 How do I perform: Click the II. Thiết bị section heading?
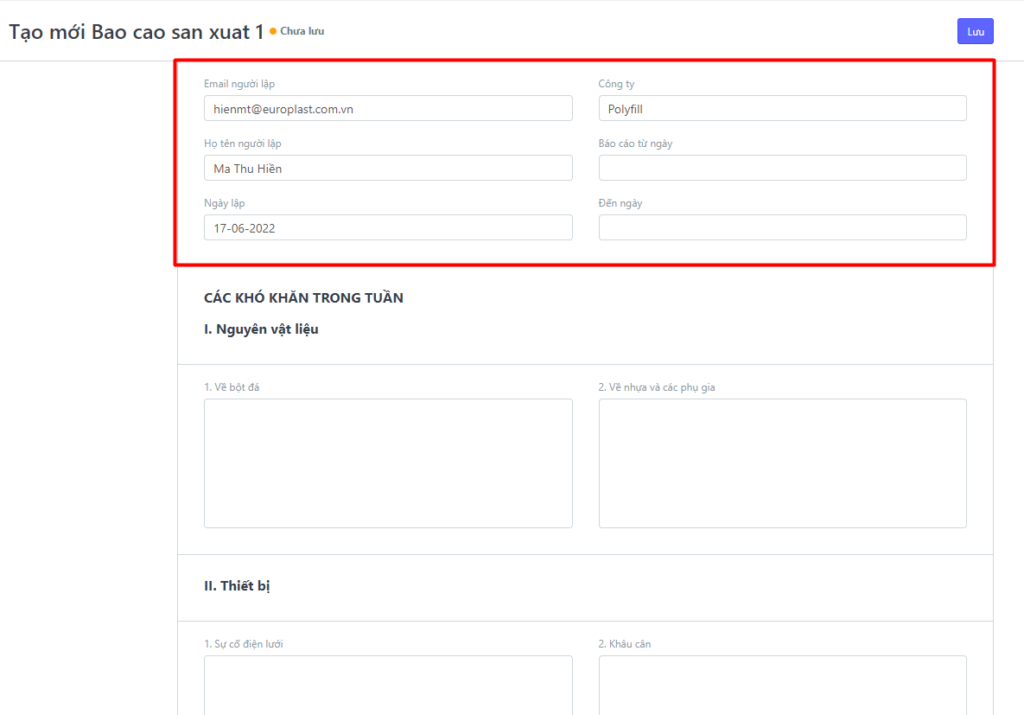237,586
